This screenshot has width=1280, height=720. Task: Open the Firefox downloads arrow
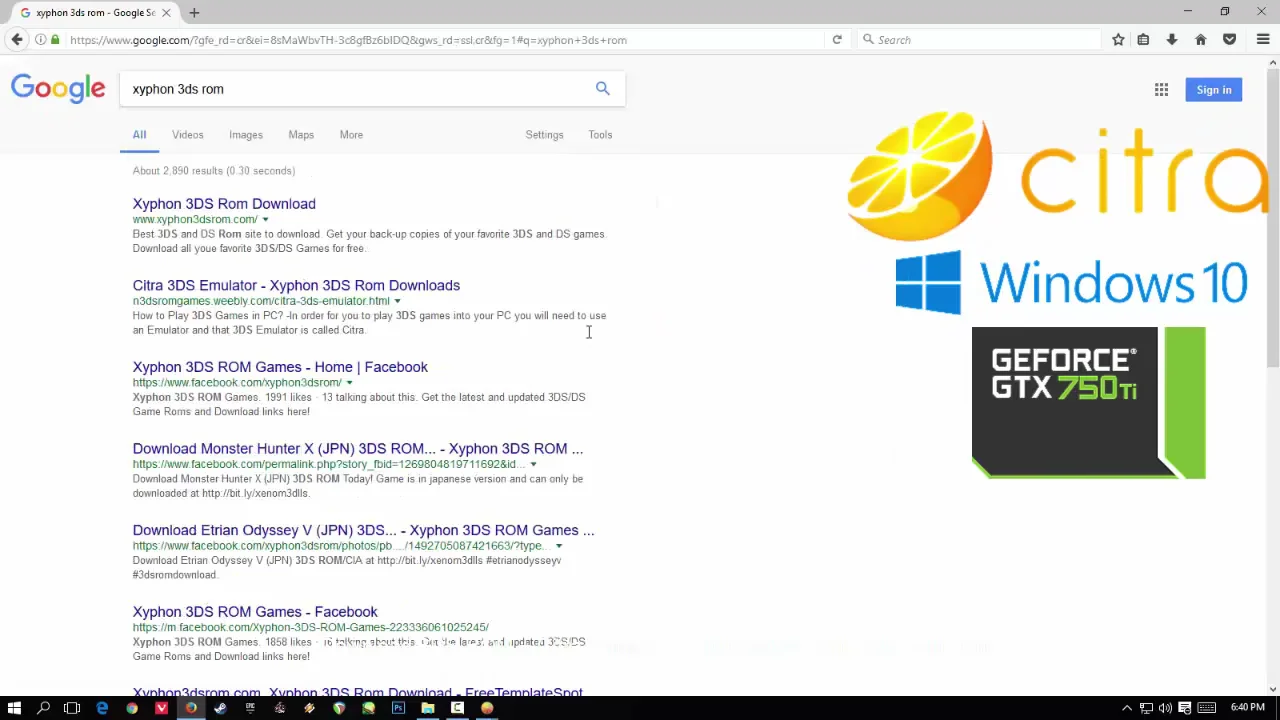coord(1172,40)
